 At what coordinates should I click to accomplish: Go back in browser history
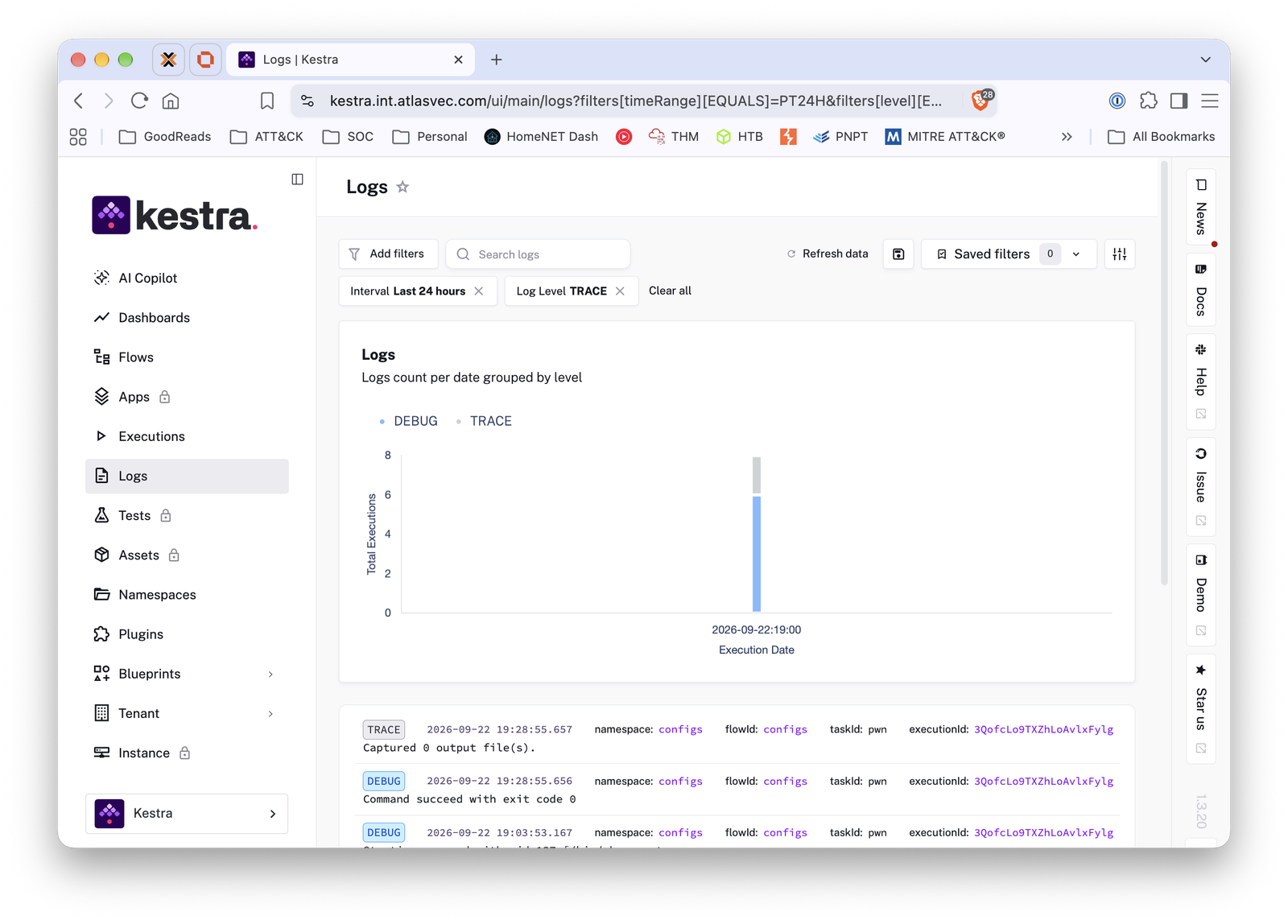click(78, 101)
